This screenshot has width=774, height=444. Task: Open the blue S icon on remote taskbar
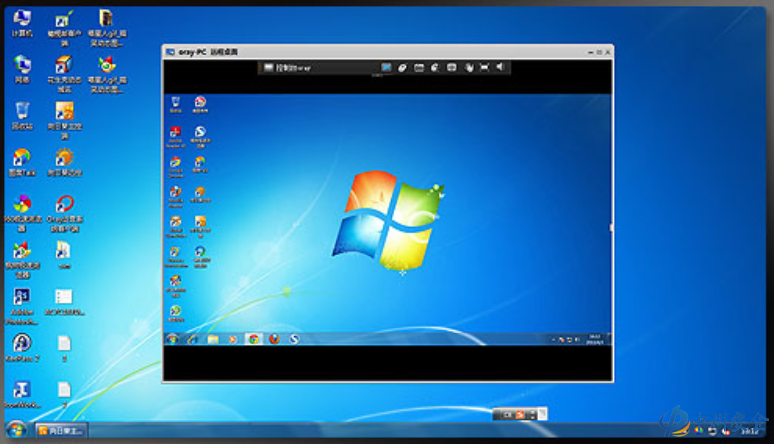click(x=294, y=339)
